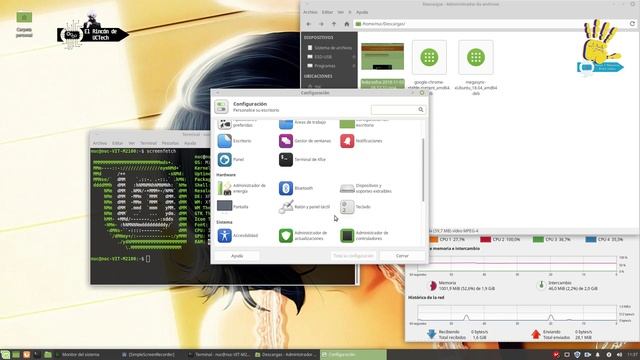This screenshot has width=640, height=360.
Task: Click the Memoria pie chart icon
Action: pyautogui.click(x=432, y=285)
